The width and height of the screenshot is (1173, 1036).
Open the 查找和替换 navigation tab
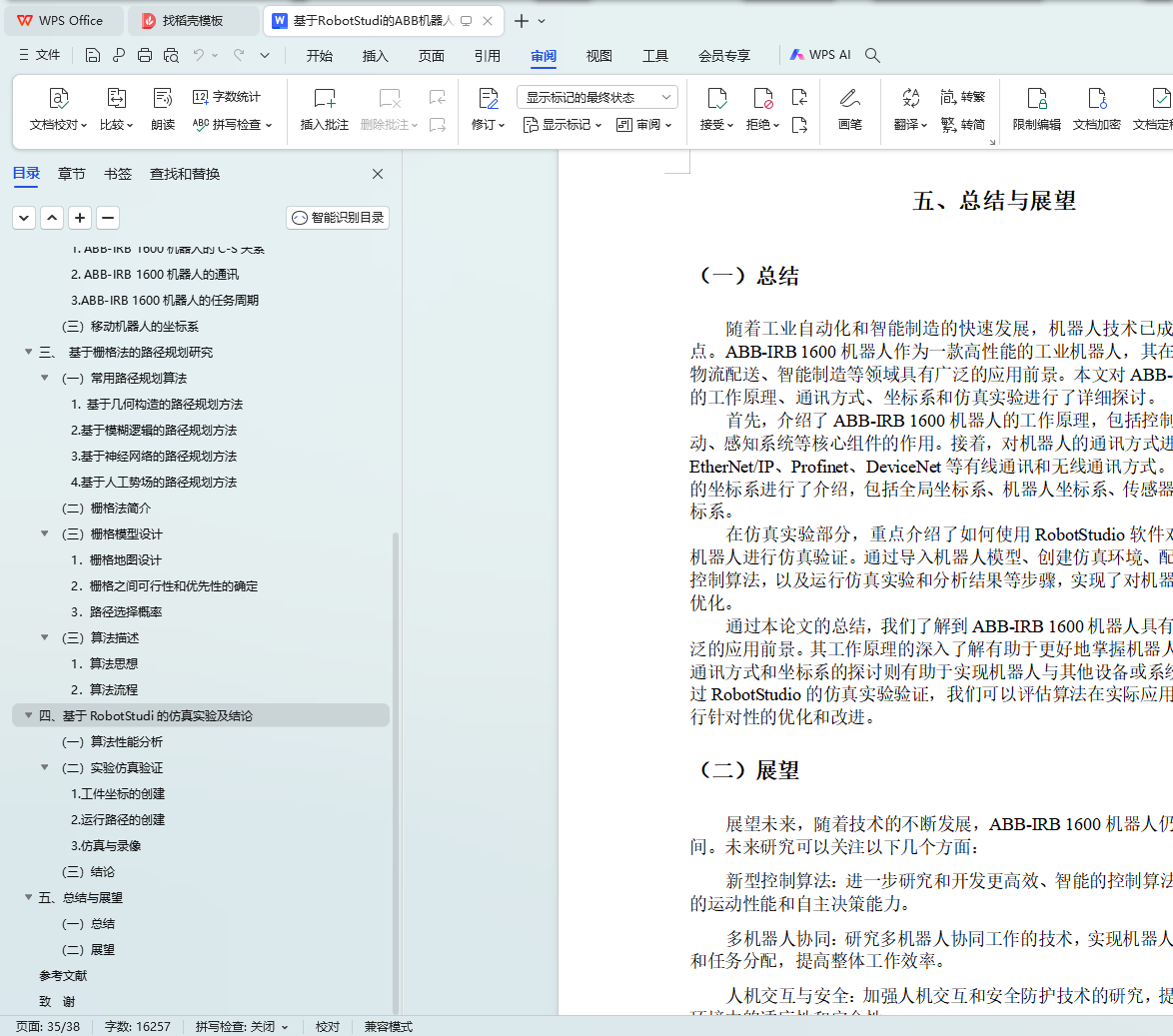[185, 174]
